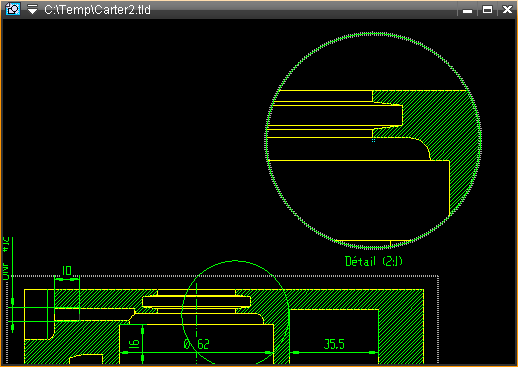Click the left arrowhead of the Ø 62 dimension
This screenshot has width=518, height=367.
pyautogui.click(x=125, y=352)
